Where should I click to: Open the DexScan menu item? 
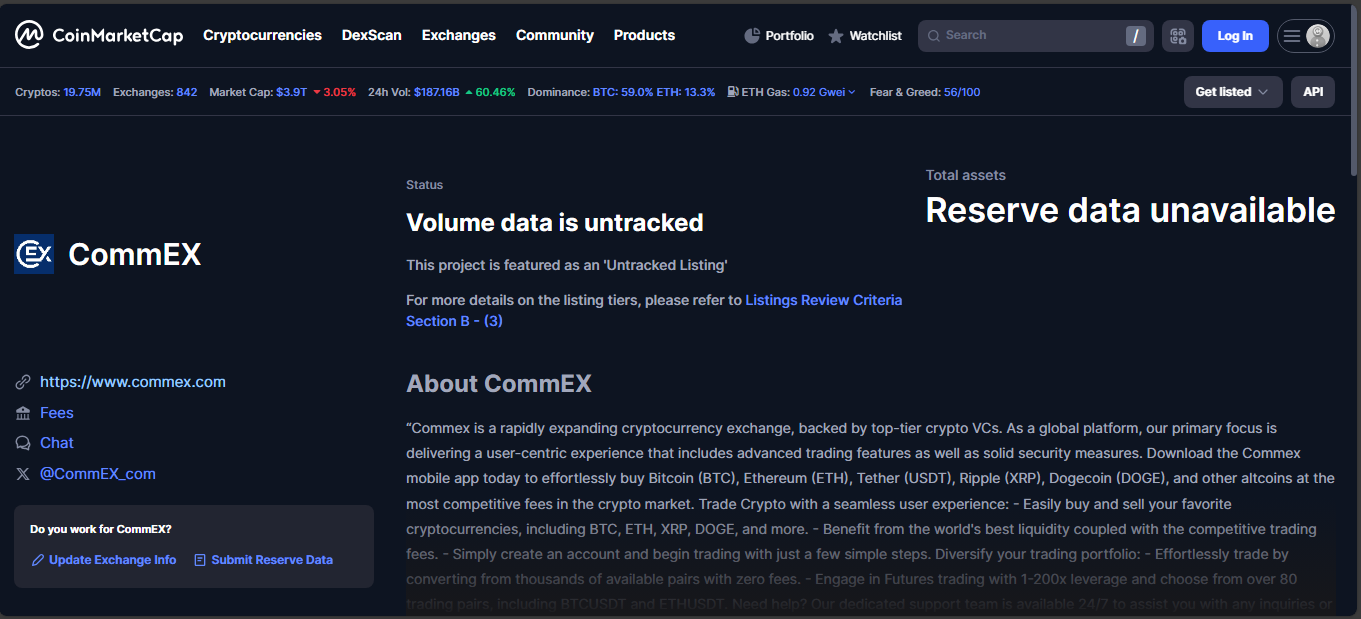point(371,35)
